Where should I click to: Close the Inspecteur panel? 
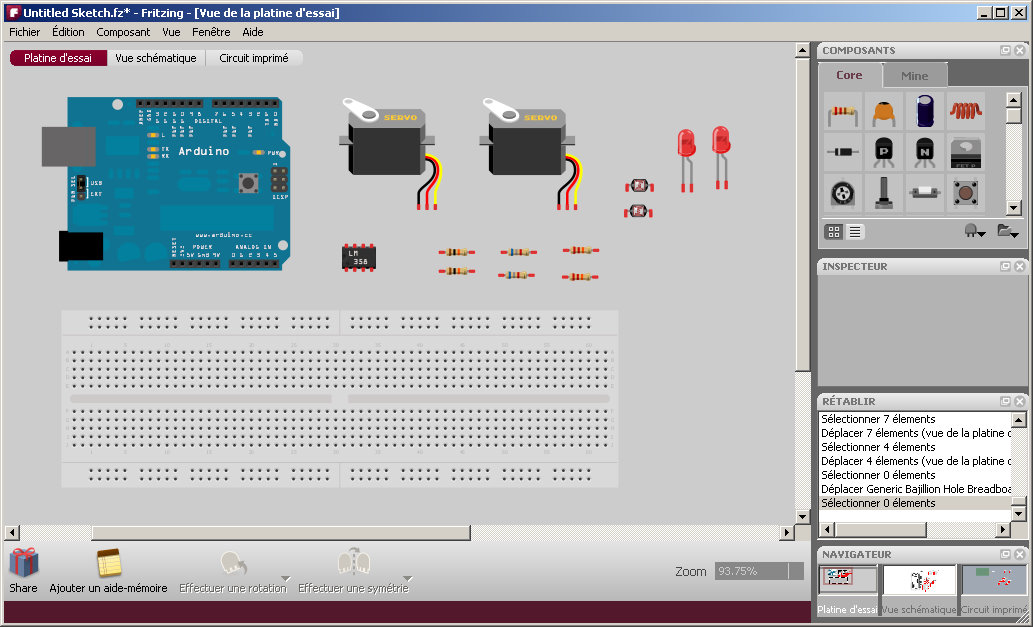[x=1020, y=266]
